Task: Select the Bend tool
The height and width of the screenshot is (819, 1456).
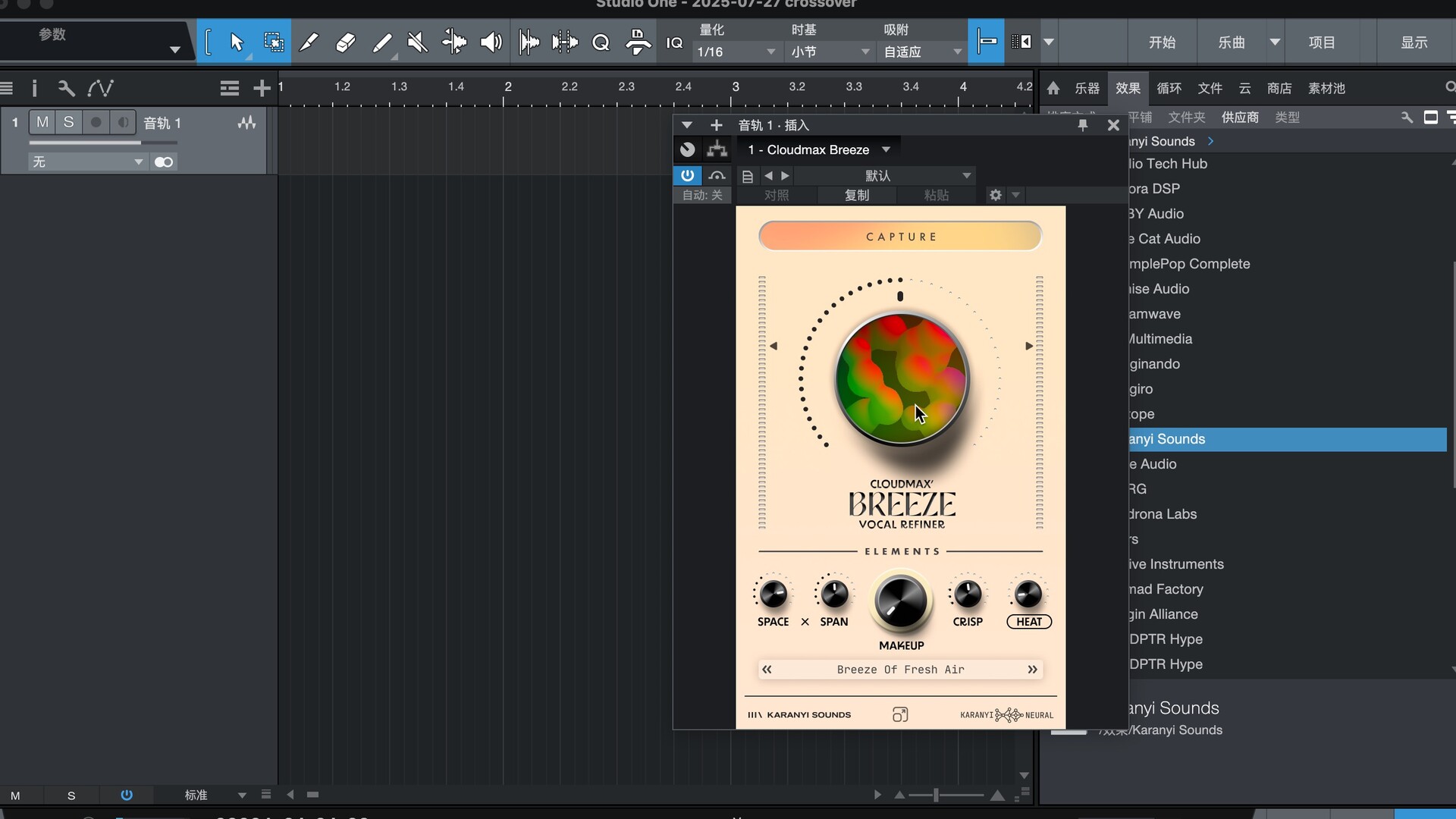Action: [x=454, y=42]
